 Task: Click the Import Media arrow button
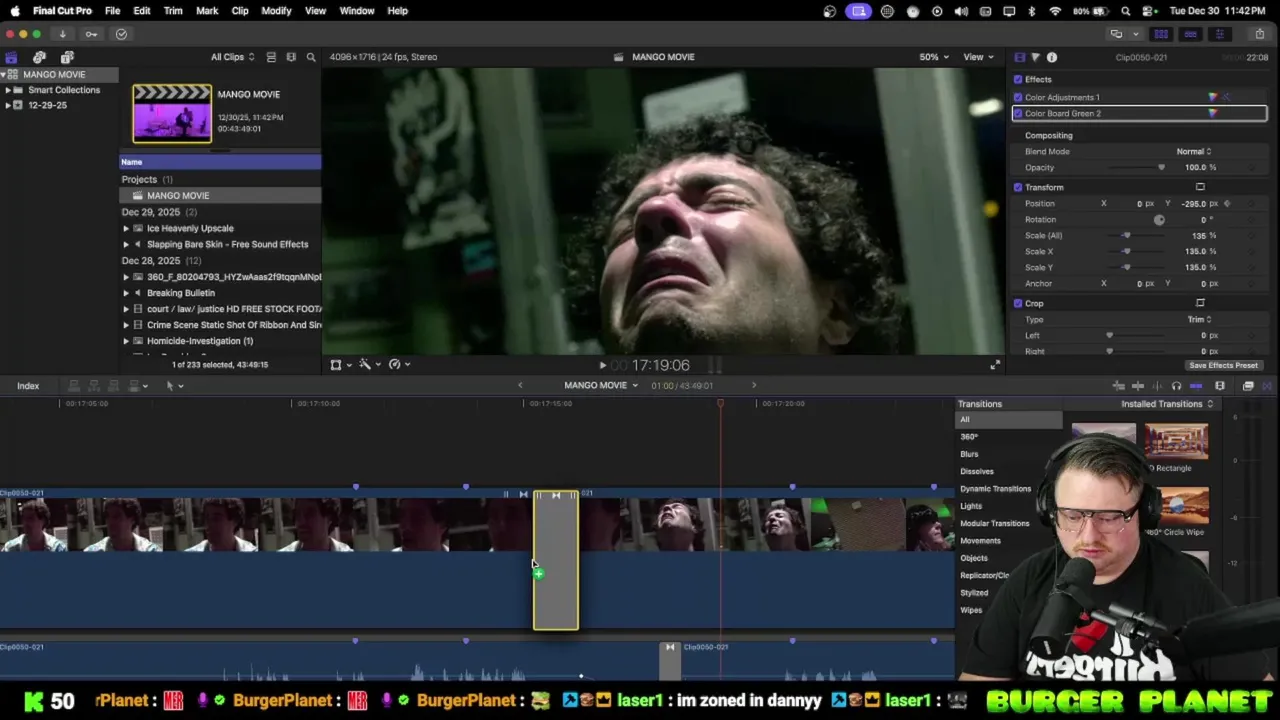click(62, 34)
